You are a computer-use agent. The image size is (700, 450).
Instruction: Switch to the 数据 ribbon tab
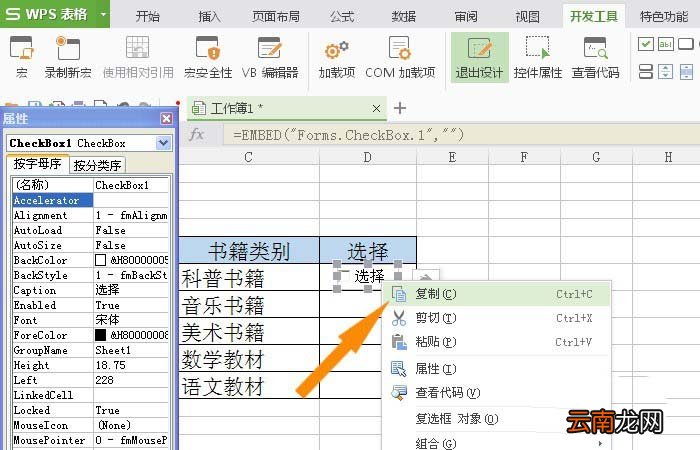(404, 17)
